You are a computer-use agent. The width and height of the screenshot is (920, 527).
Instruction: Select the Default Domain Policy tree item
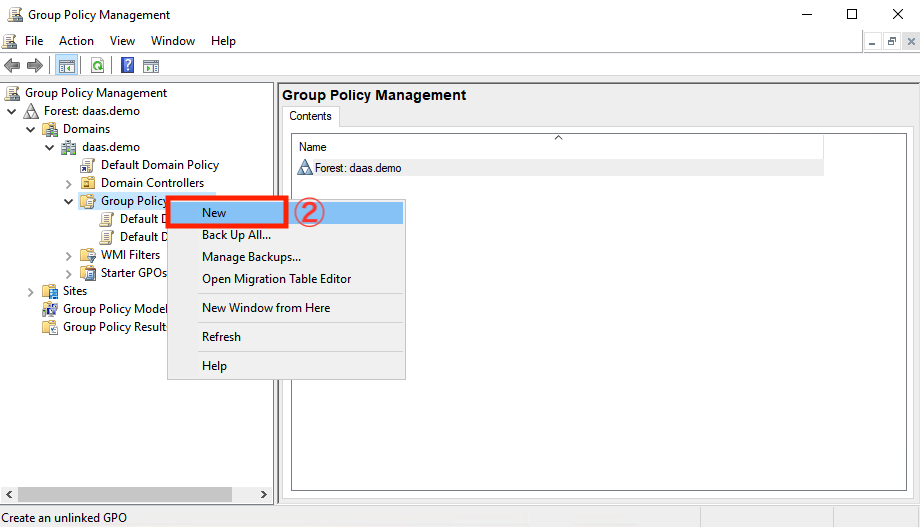click(160, 165)
